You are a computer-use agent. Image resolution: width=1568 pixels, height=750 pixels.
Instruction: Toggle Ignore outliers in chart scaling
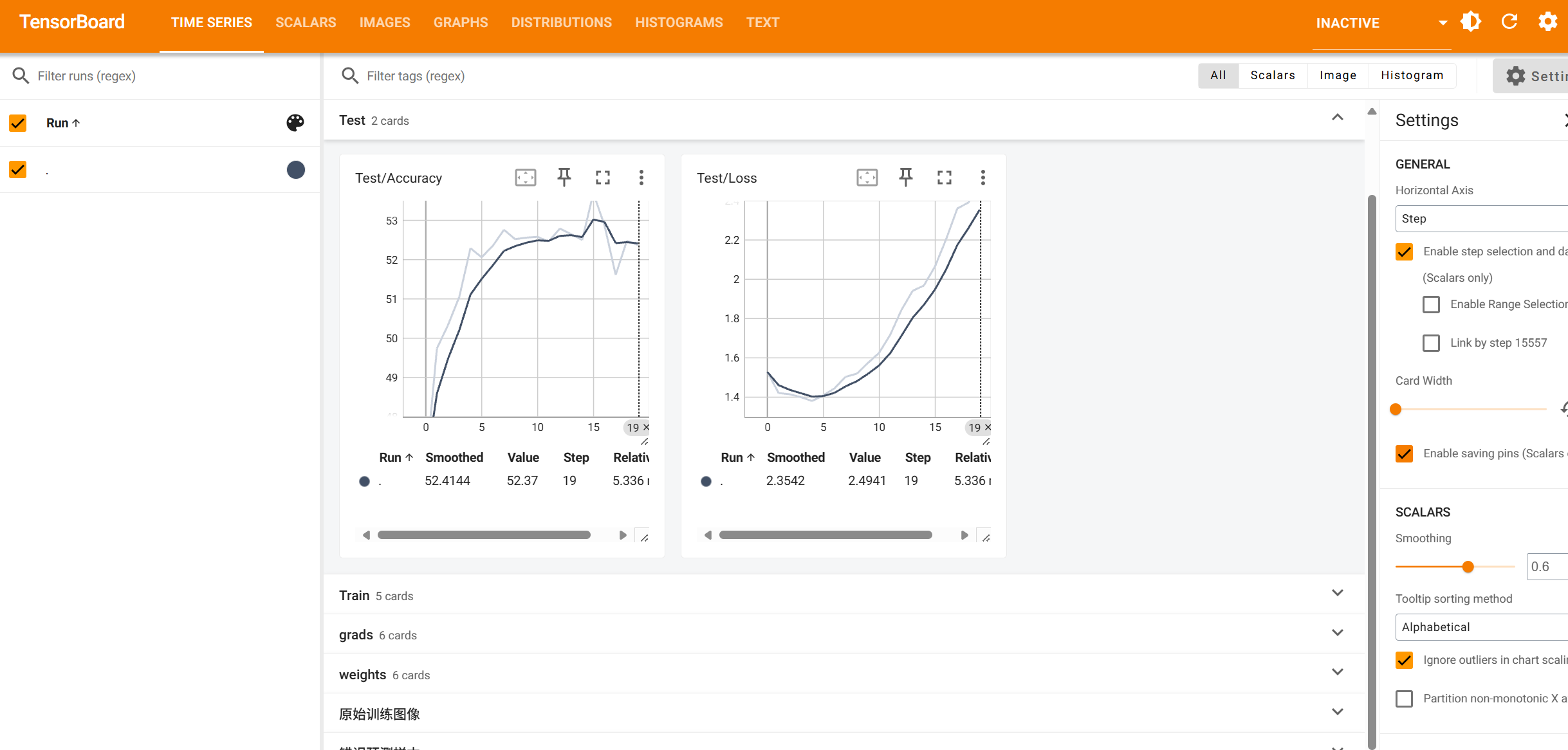[1405, 660]
